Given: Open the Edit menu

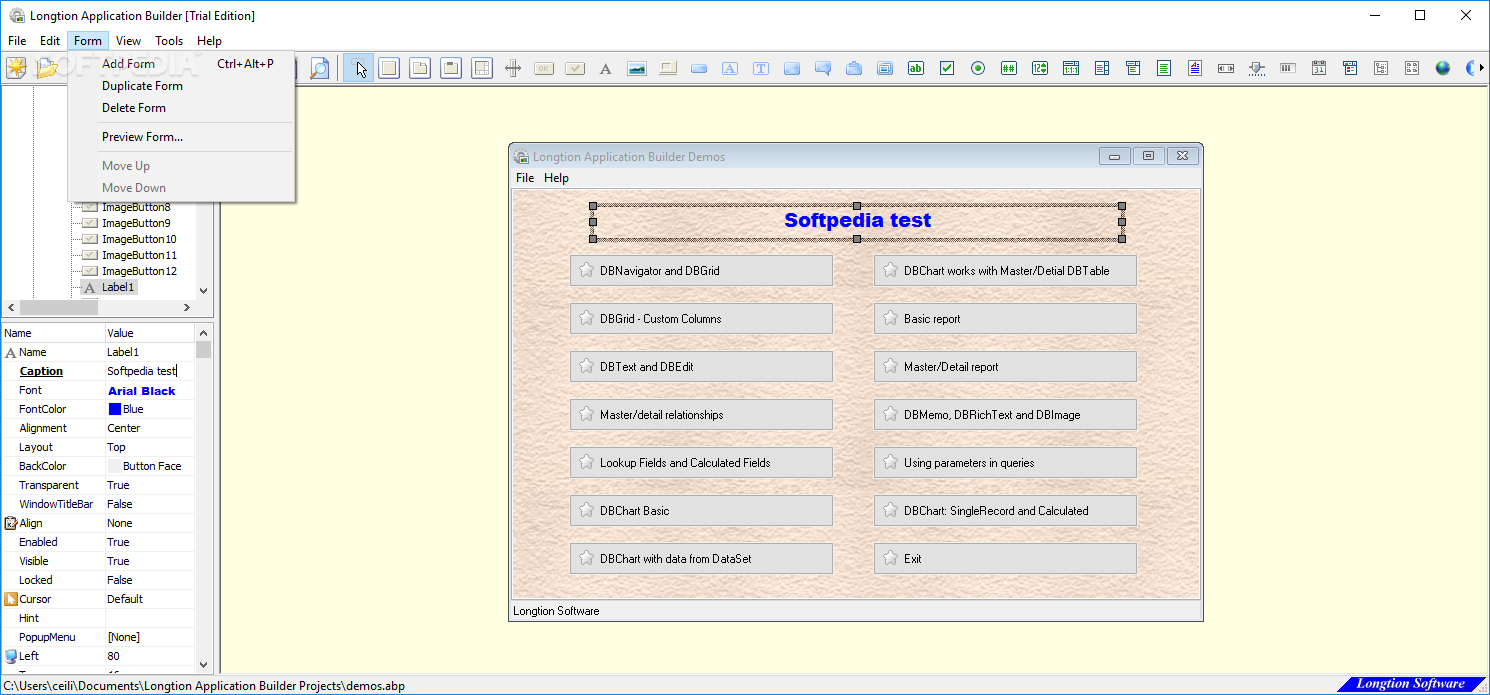Looking at the screenshot, I should (x=50, y=41).
